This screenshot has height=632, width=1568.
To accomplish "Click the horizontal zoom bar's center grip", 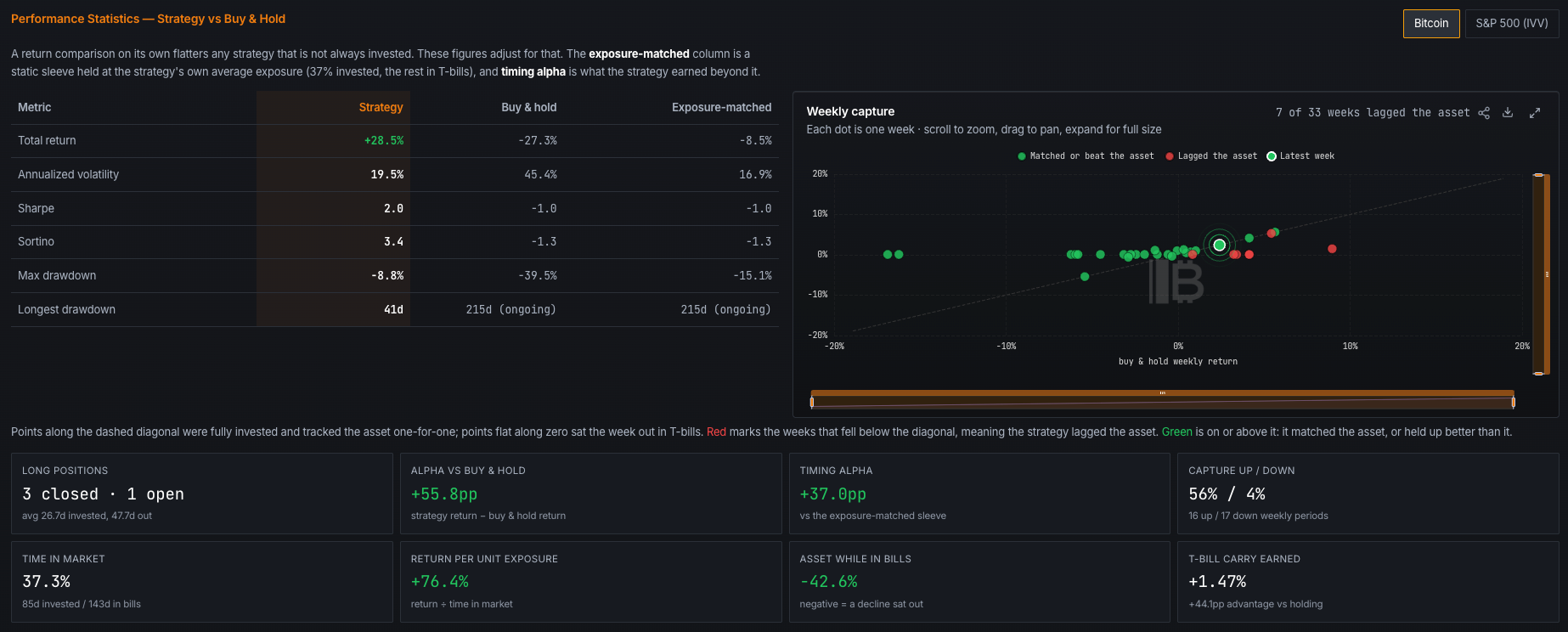I will tap(1163, 392).
